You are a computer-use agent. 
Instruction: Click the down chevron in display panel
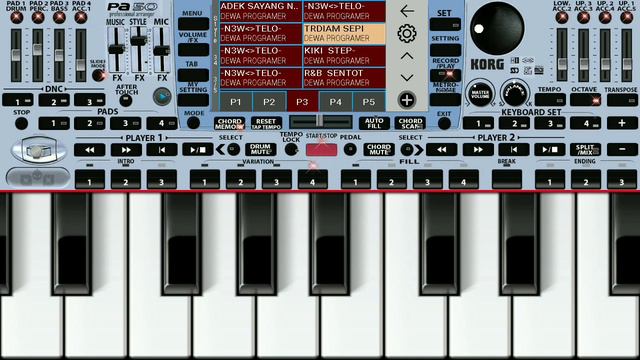407,78
